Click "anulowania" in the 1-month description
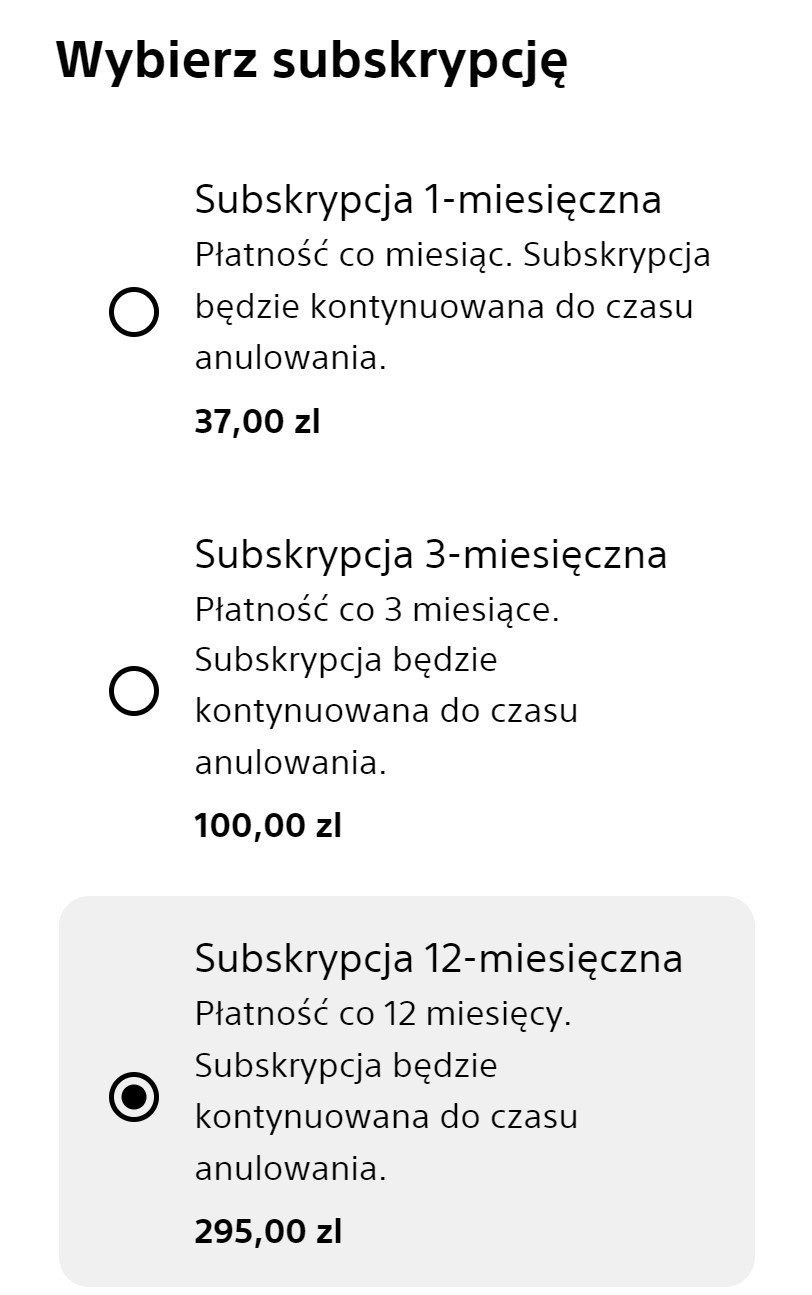The image size is (812, 1295). click(x=290, y=359)
